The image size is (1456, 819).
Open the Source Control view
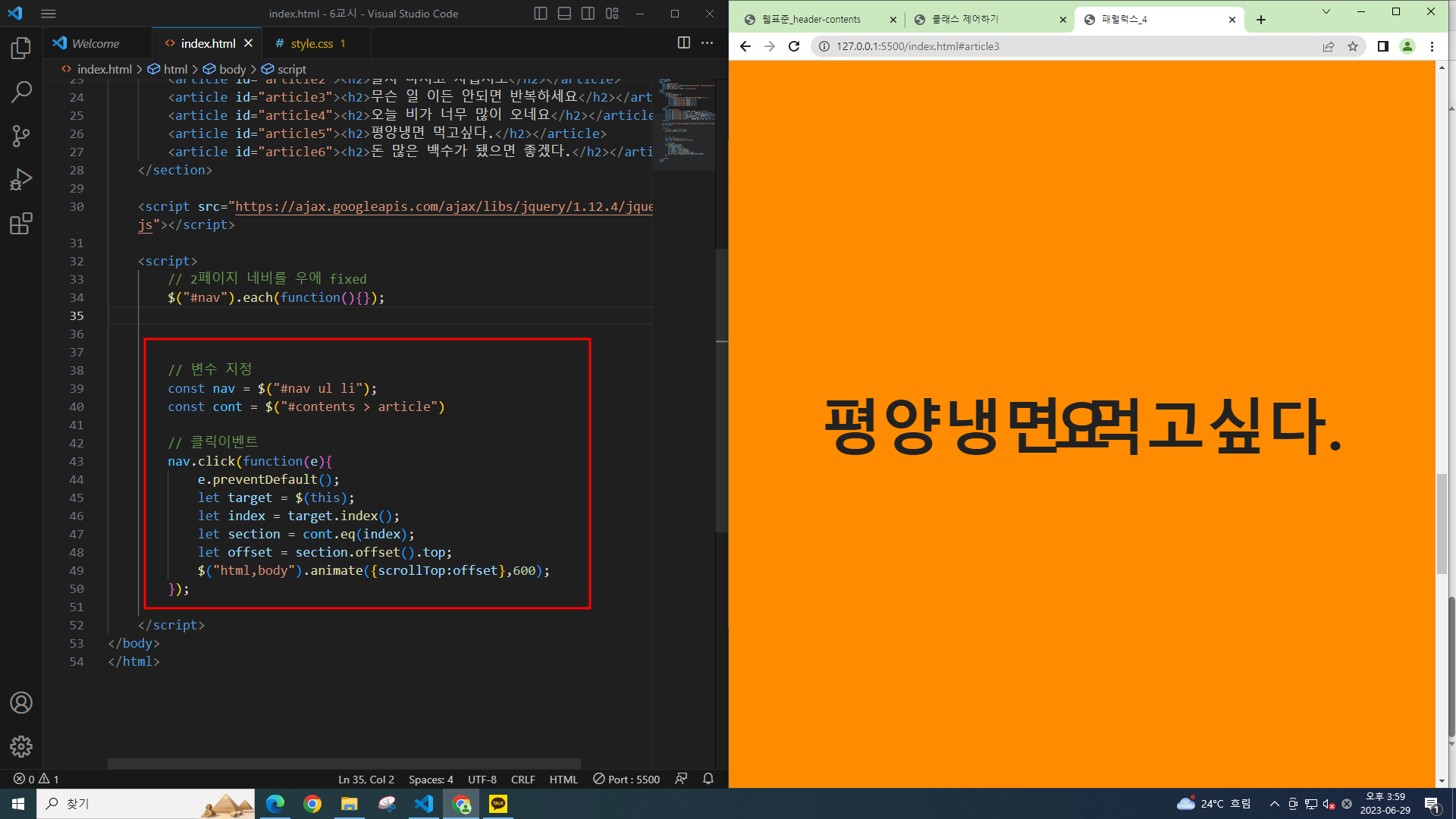click(21, 136)
